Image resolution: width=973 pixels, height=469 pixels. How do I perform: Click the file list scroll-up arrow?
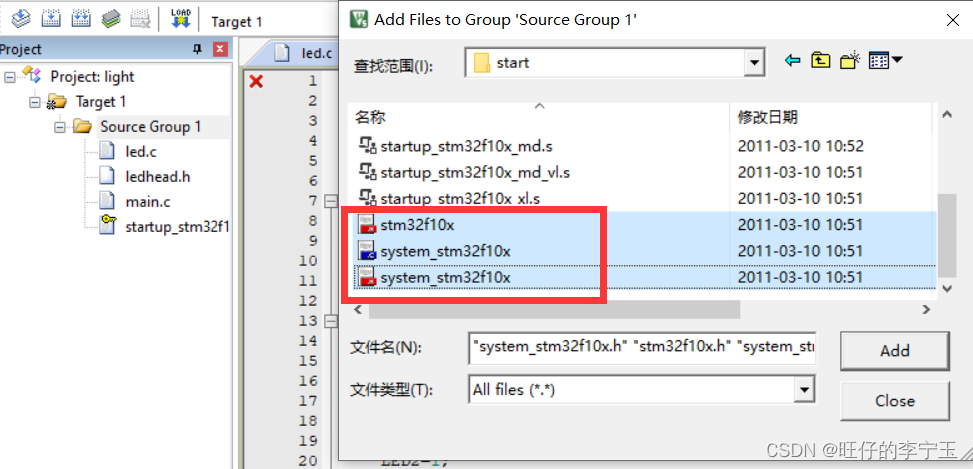coord(946,114)
